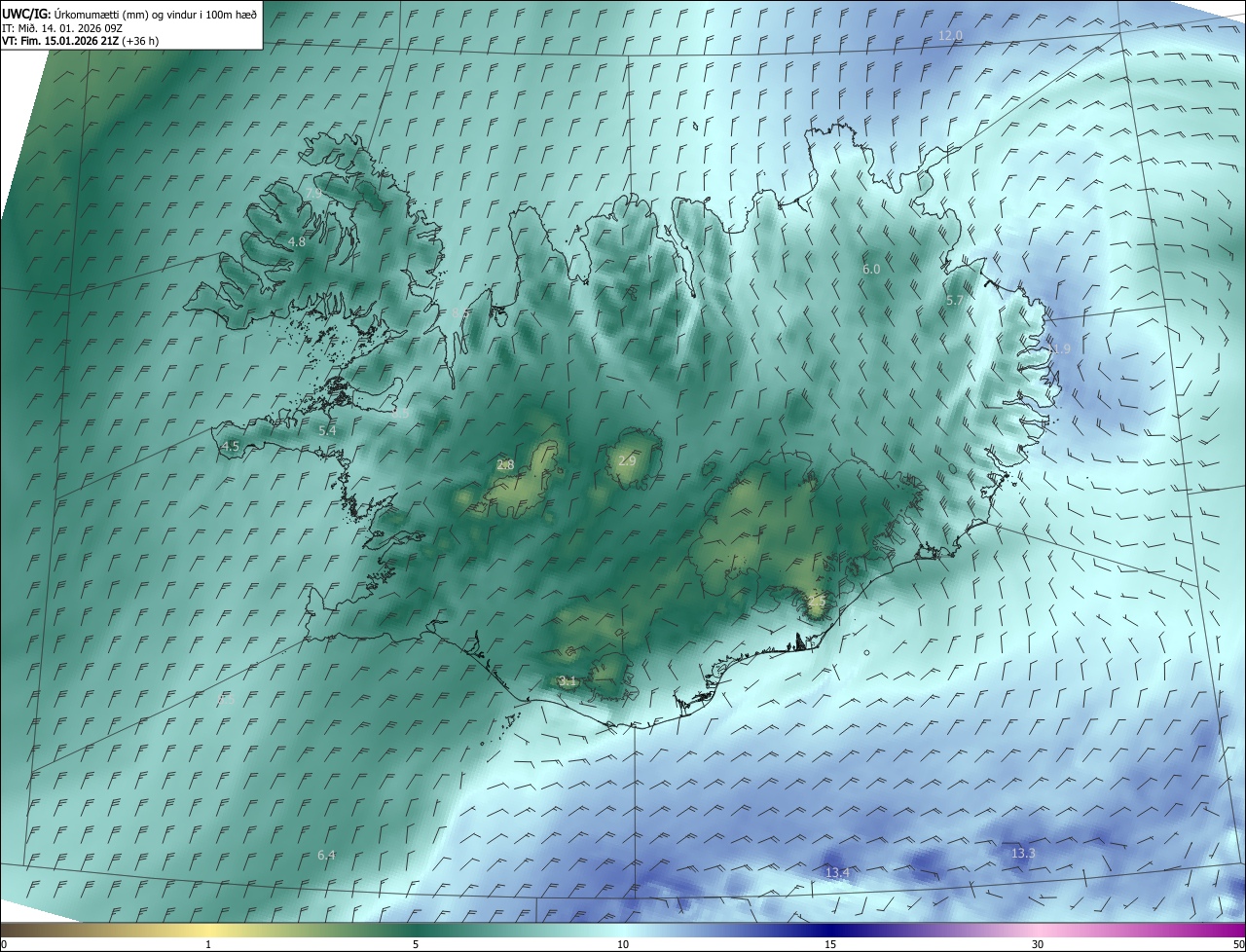
Task: Click the '30' tick on the color scale
Action: coord(1038,944)
